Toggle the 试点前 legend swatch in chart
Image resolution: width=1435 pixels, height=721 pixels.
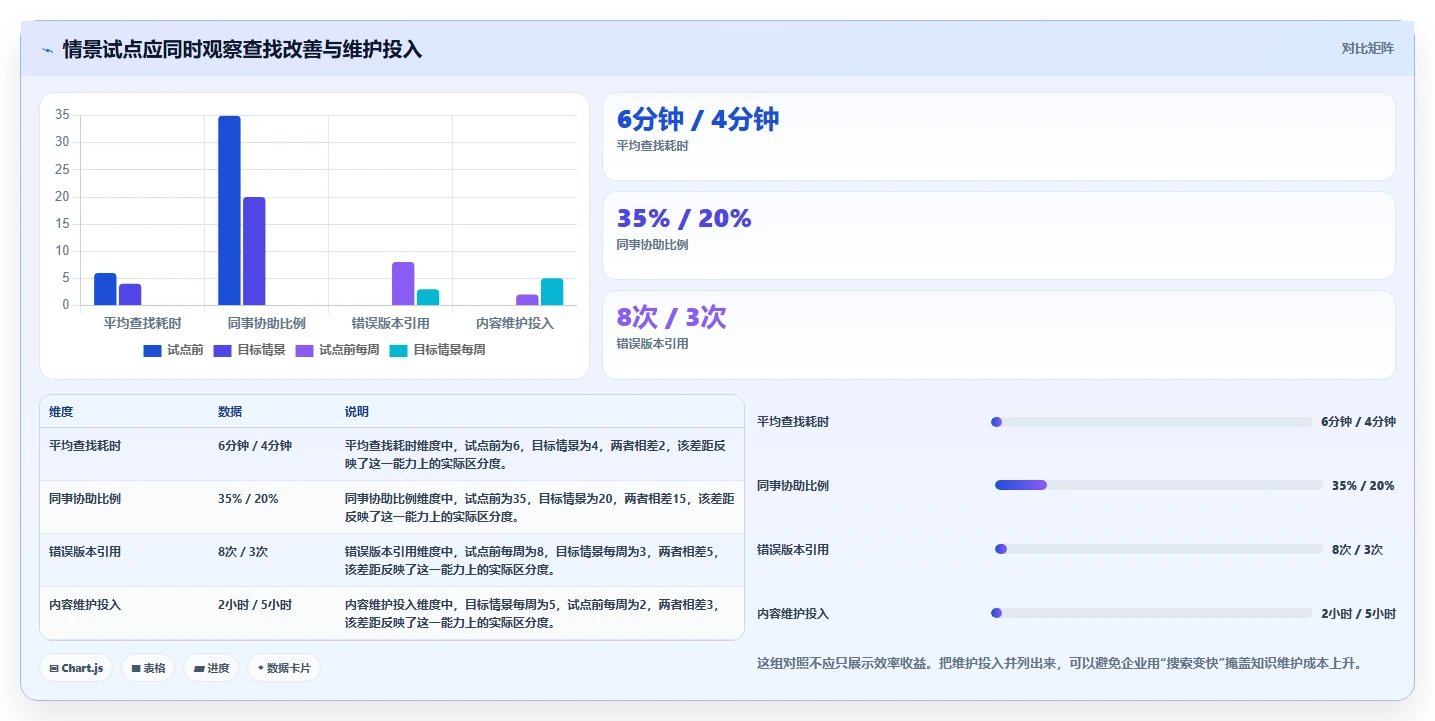click(x=152, y=350)
